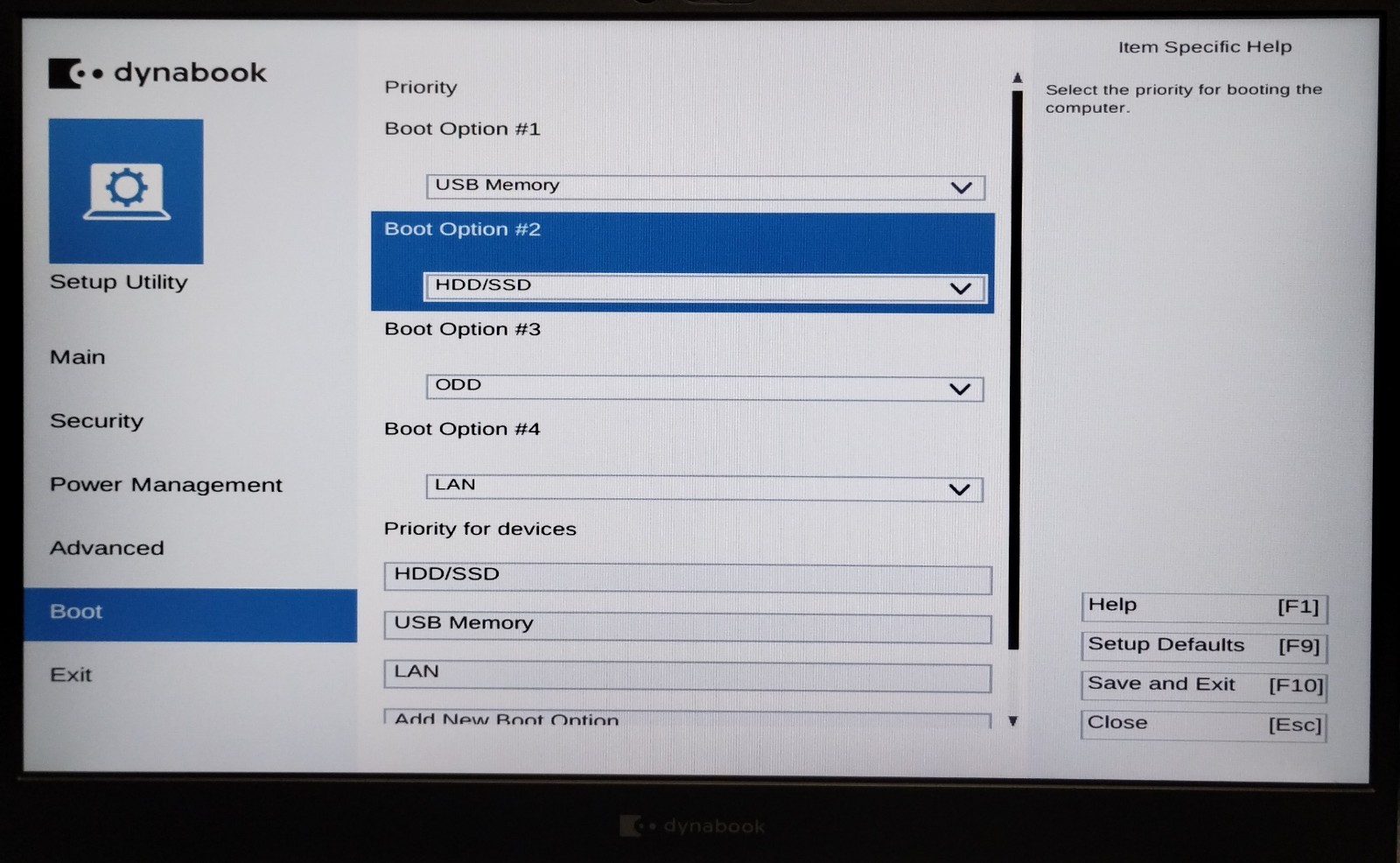Click Save and Exit [F10]
The width and height of the screenshot is (1400, 863).
tap(1204, 686)
